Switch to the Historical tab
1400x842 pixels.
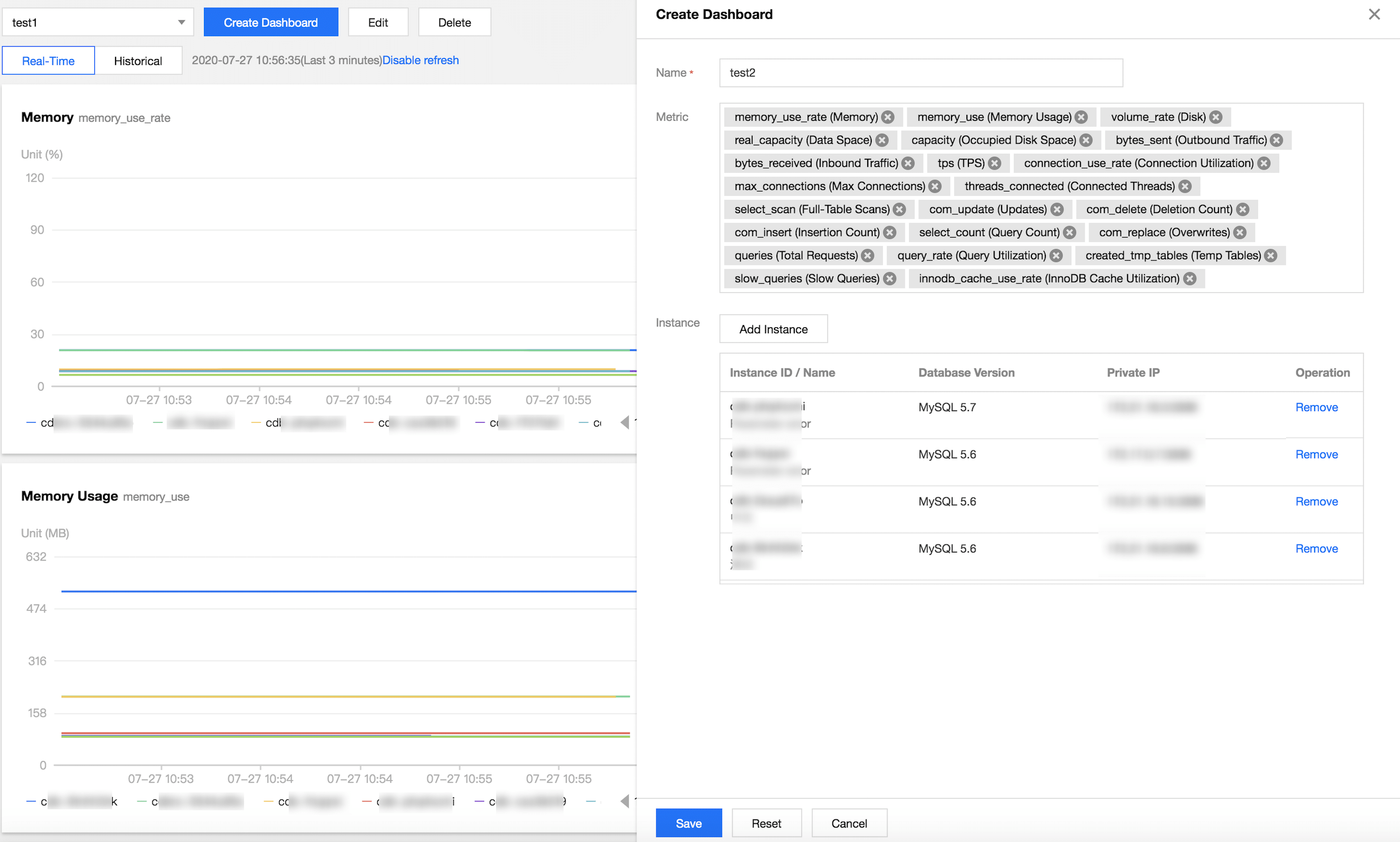138,60
